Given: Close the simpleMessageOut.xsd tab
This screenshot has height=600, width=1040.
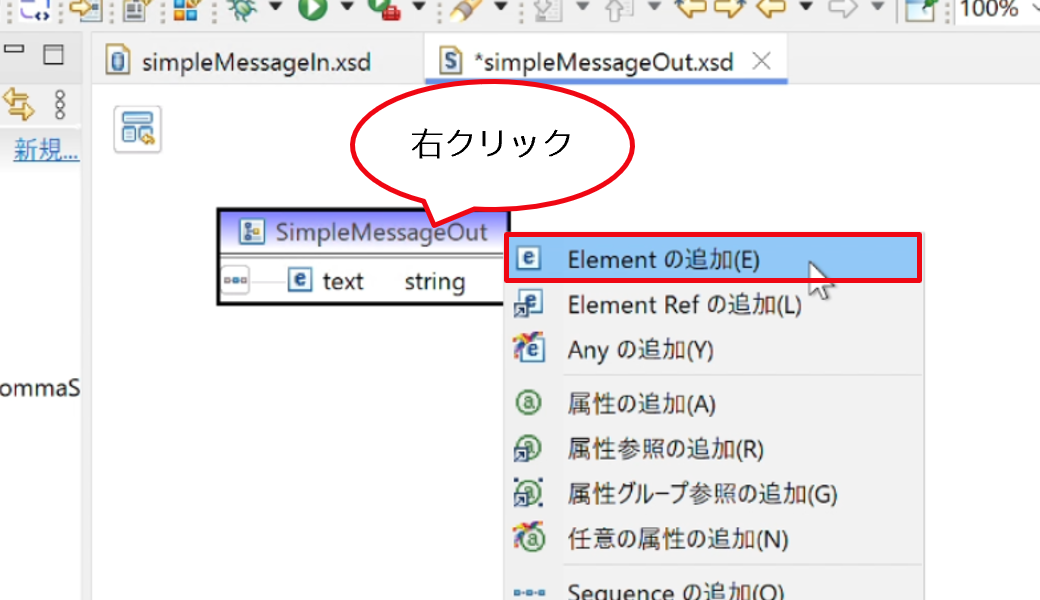Looking at the screenshot, I should click(x=761, y=61).
